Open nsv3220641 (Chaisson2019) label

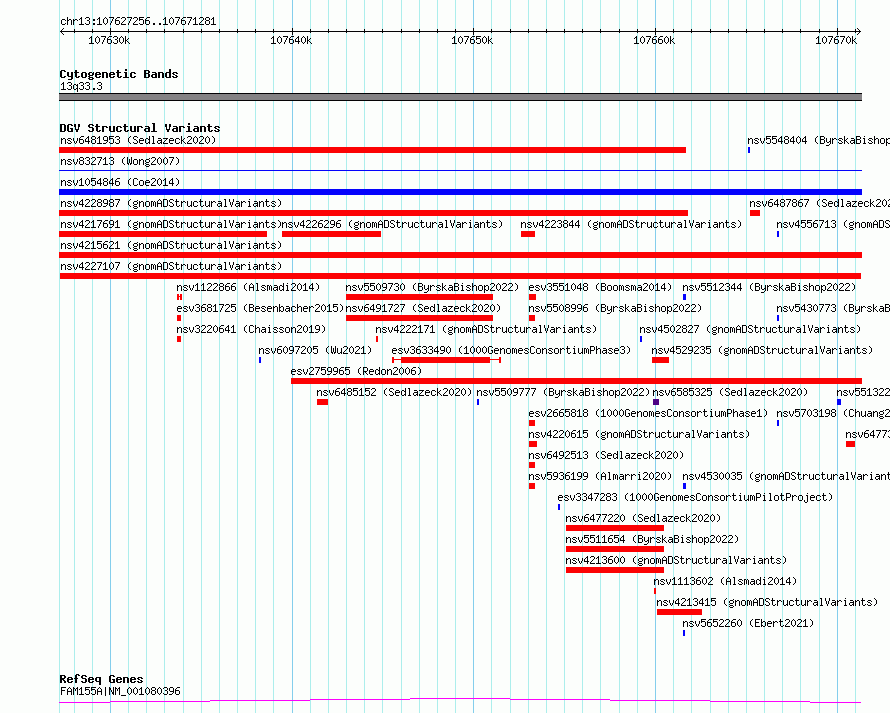(x=251, y=329)
